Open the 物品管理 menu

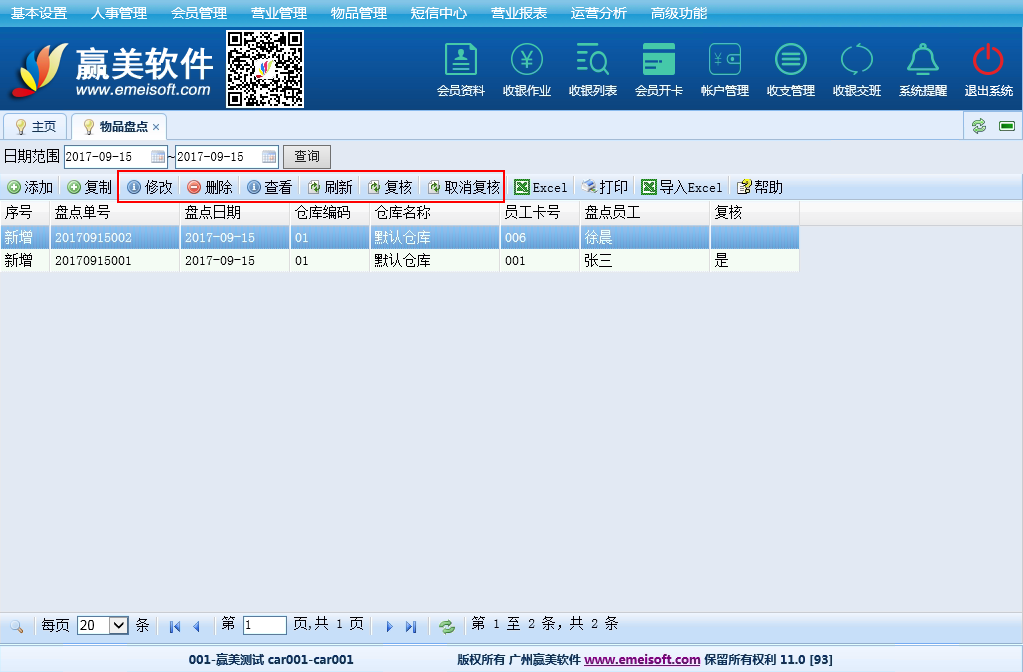pyautogui.click(x=358, y=13)
